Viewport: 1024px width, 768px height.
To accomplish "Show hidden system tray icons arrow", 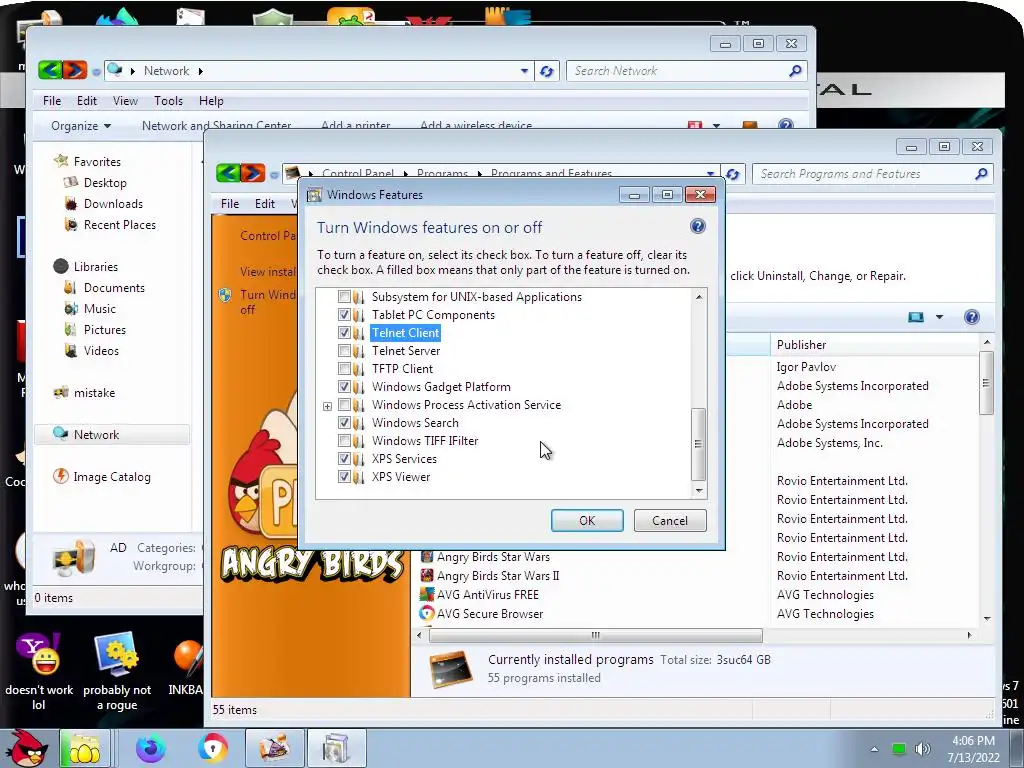I will [874, 750].
